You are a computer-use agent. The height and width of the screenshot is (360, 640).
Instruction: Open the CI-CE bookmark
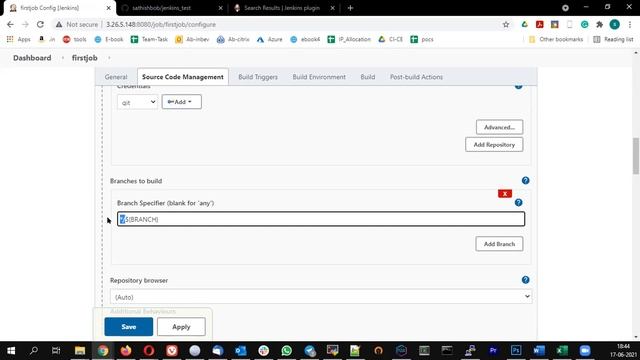[x=391, y=39]
